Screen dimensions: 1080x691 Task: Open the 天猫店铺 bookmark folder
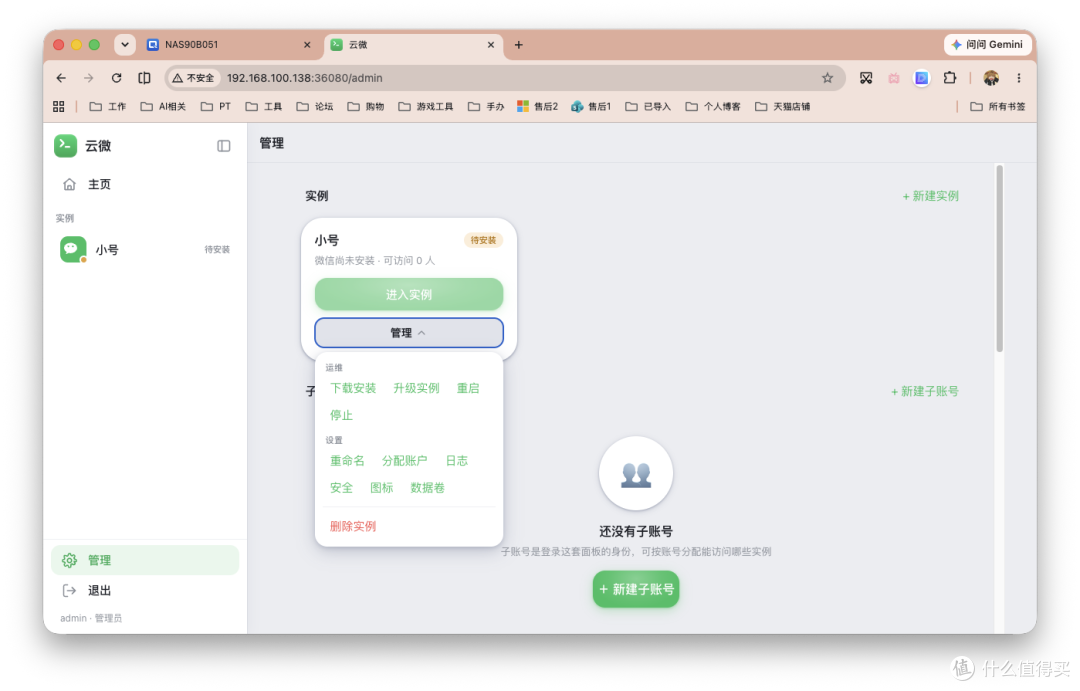(782, 106)
